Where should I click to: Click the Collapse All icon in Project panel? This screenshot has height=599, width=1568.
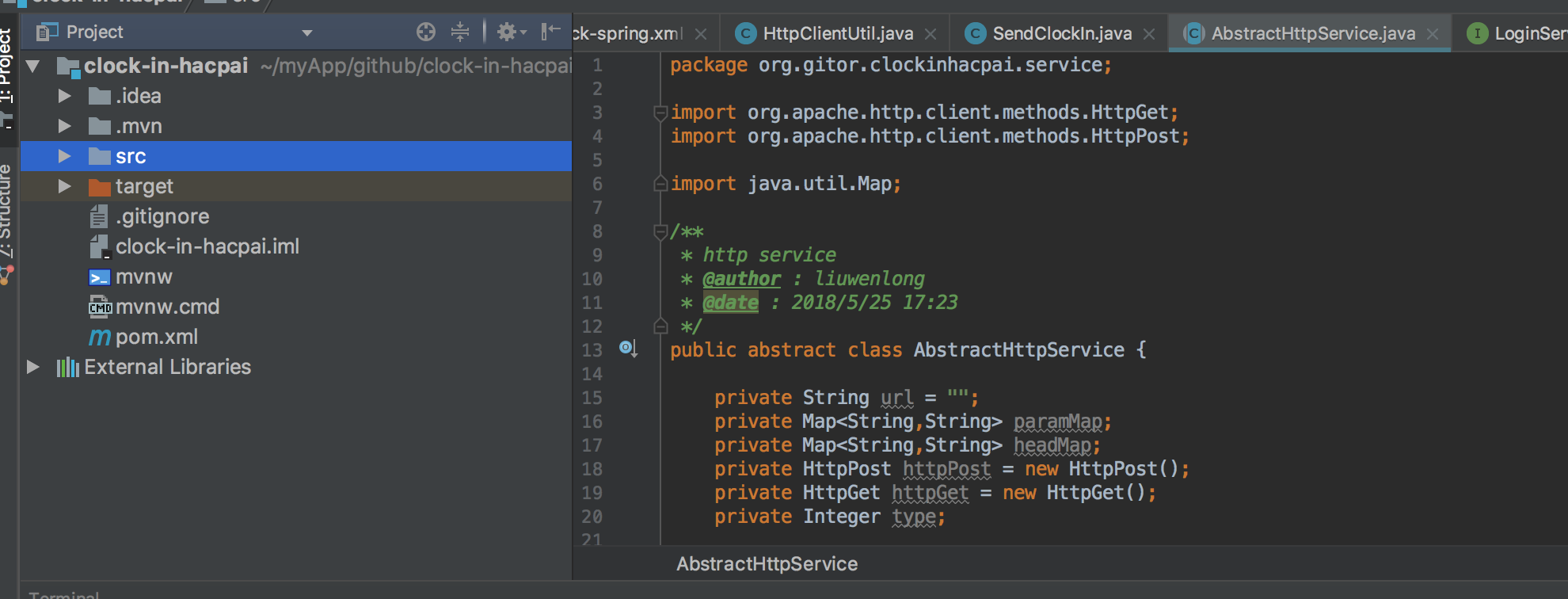click(x=460, y=32)
